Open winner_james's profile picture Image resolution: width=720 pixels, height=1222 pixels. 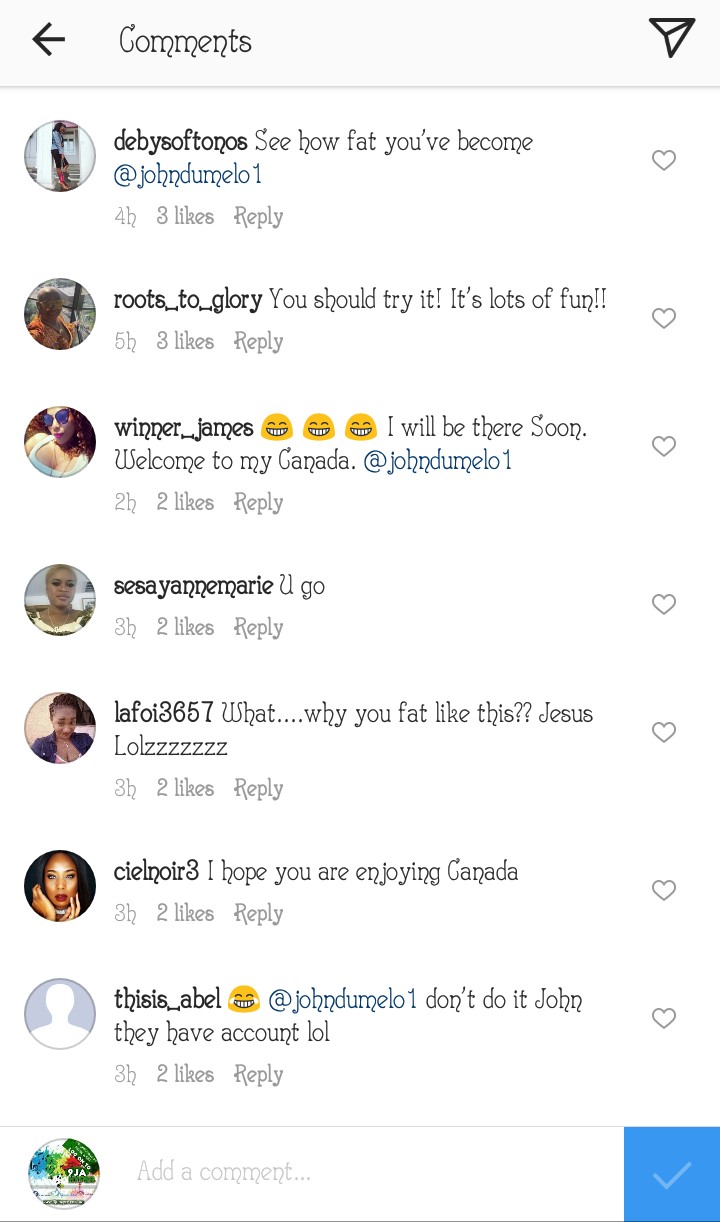[x=60, y=443]
